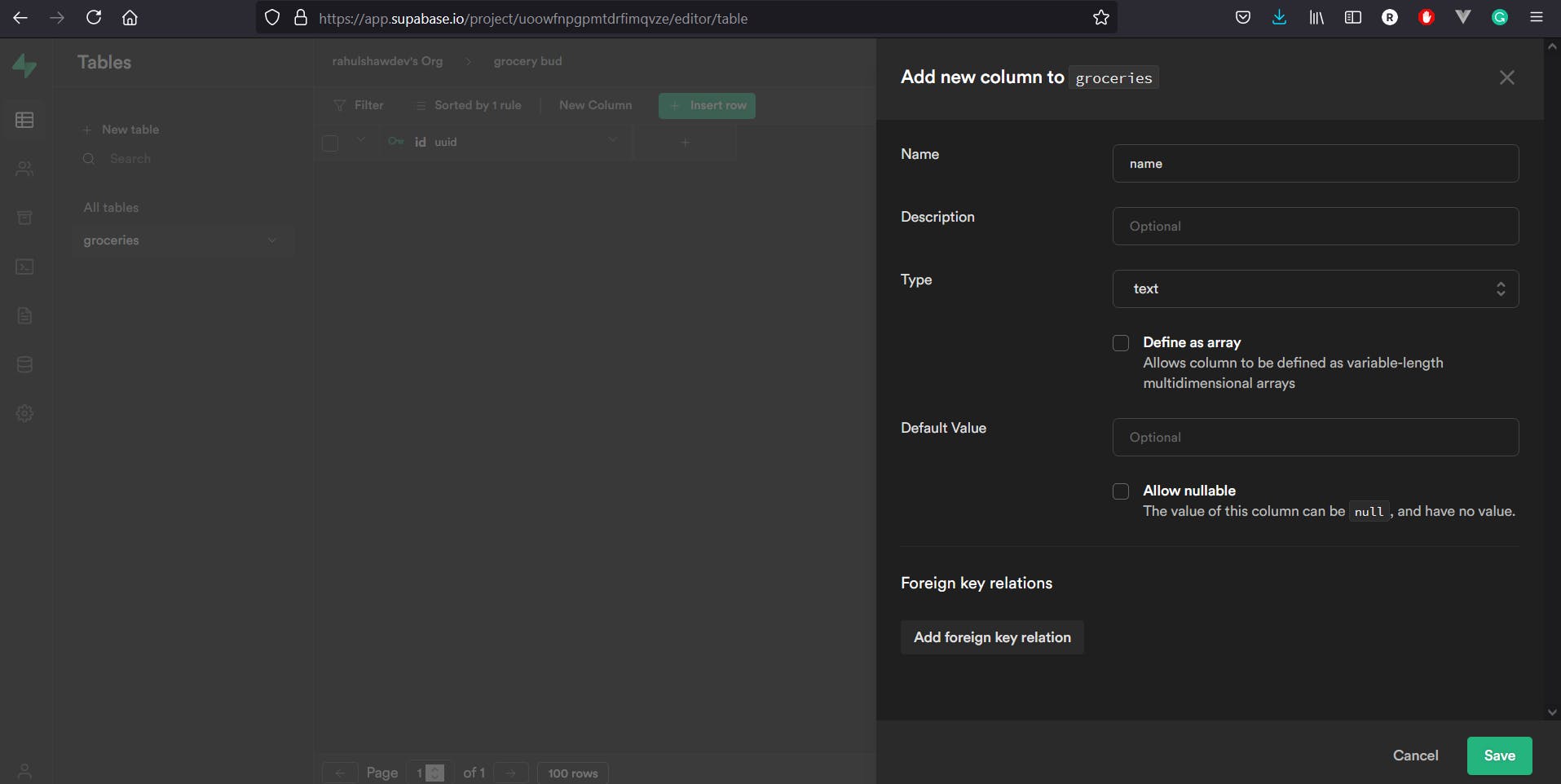Click the Filter toolbar option

coord(359,105)
